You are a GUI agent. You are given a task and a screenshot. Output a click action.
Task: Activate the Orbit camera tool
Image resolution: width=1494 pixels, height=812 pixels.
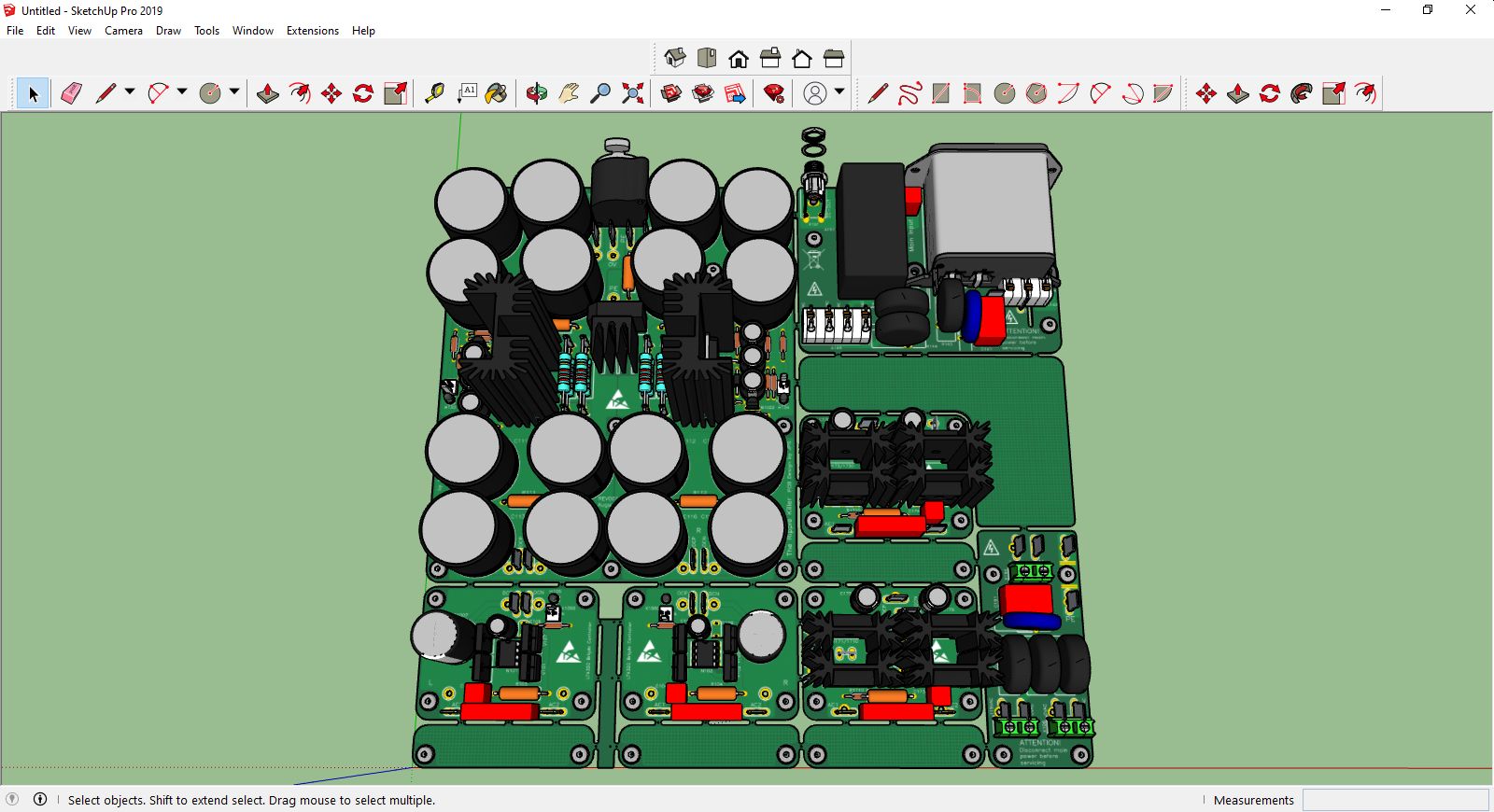[x=537, y=93]
